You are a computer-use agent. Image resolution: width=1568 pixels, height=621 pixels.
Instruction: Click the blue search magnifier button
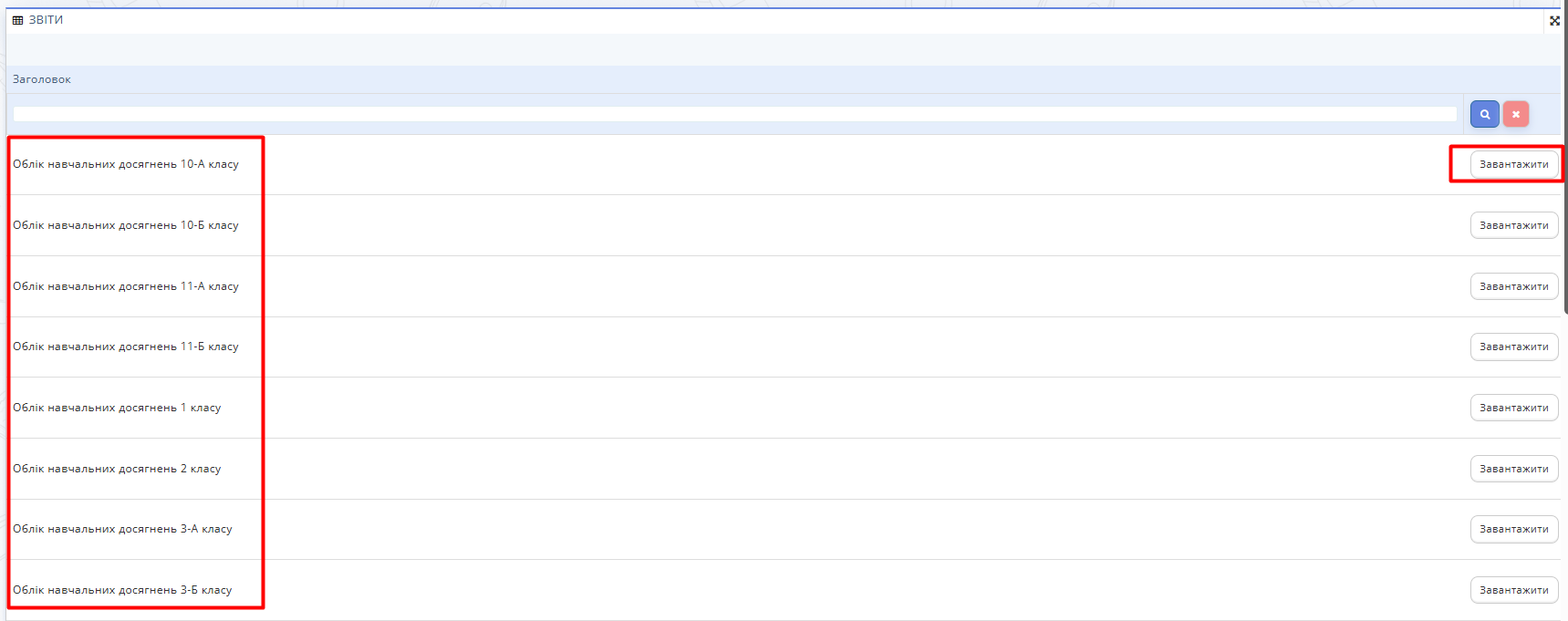pos(1484,114)
